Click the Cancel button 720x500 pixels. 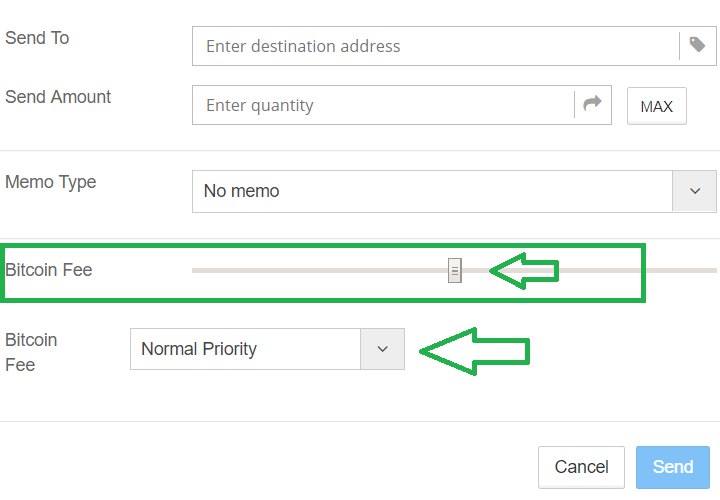point(581,467)
